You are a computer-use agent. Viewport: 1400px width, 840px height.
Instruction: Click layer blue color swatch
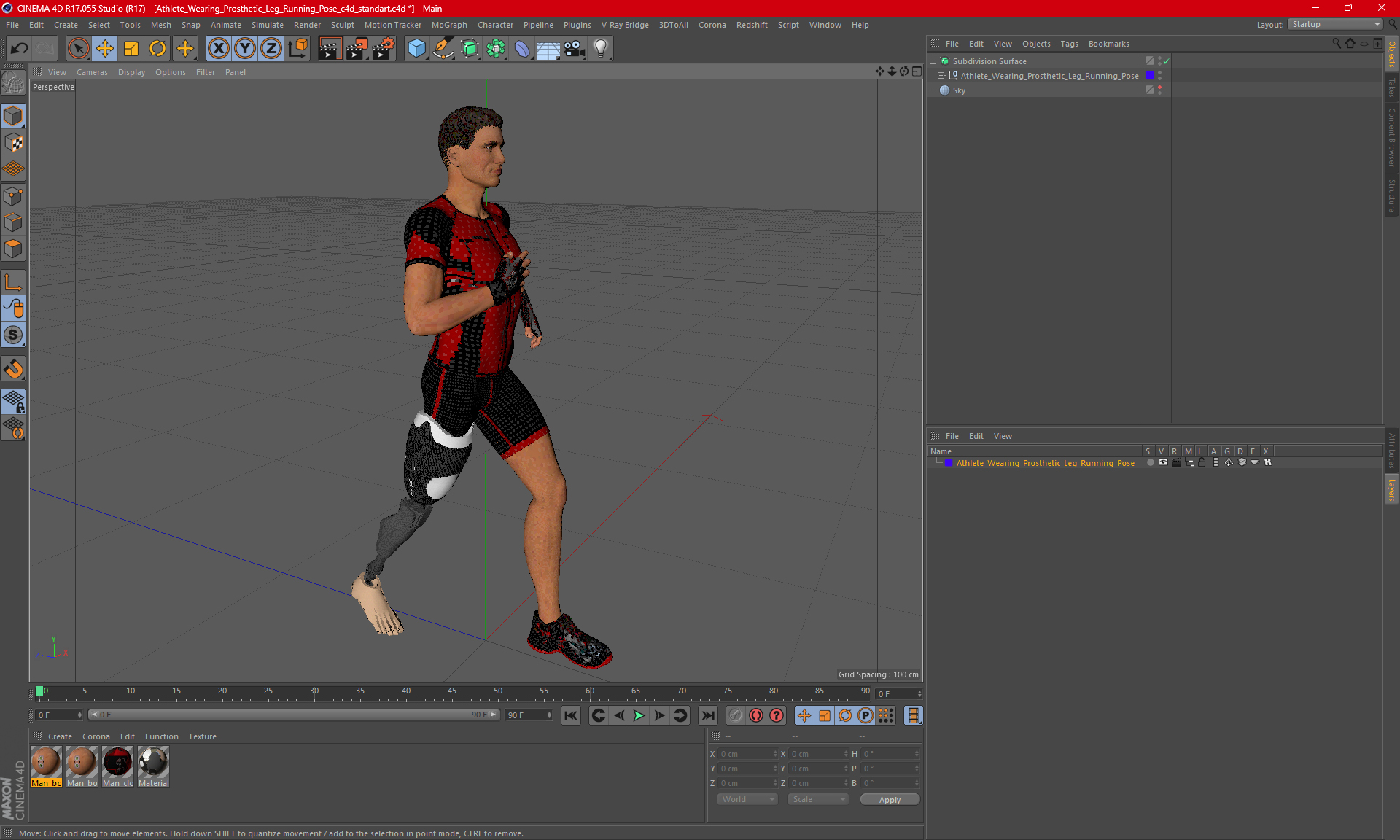949,463
